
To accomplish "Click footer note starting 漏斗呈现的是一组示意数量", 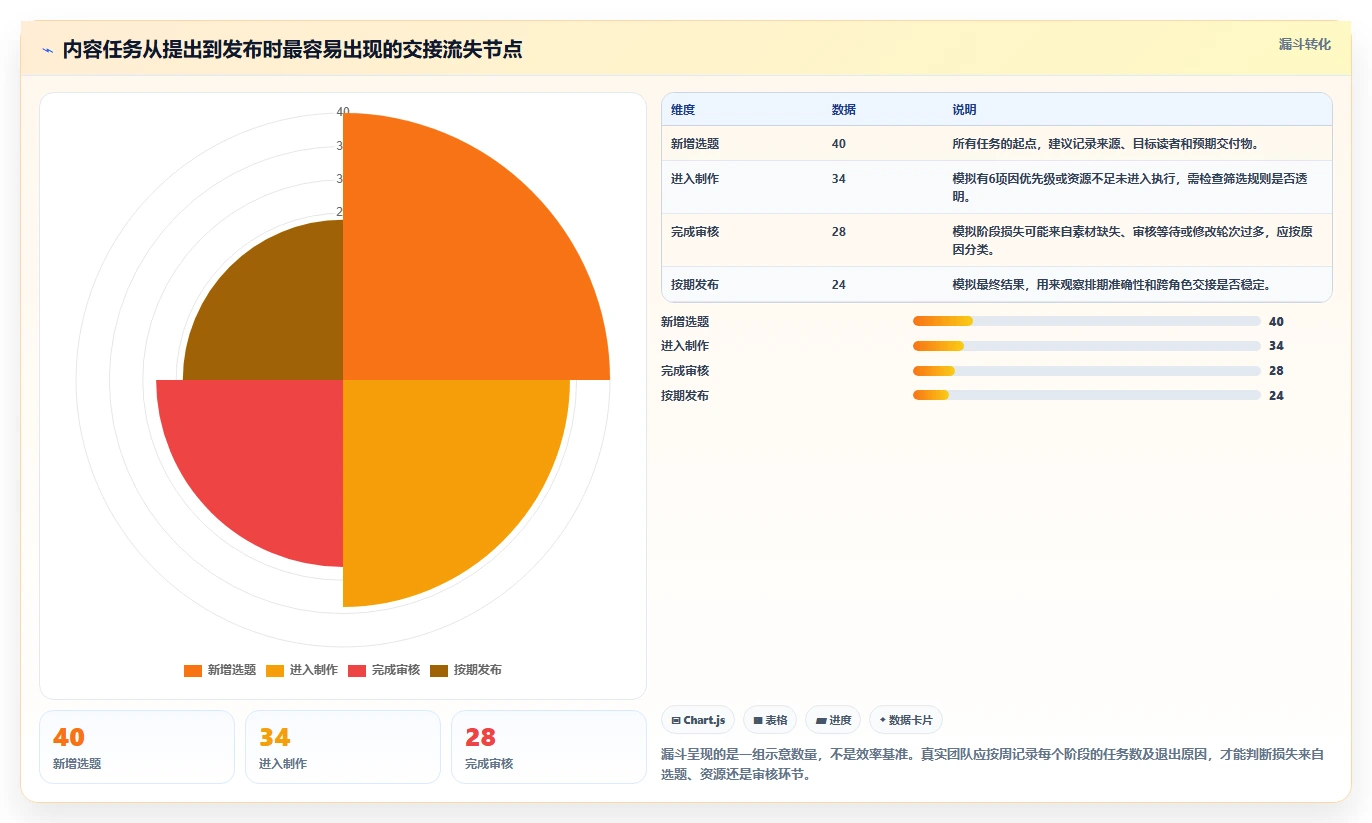I will 992,764.
